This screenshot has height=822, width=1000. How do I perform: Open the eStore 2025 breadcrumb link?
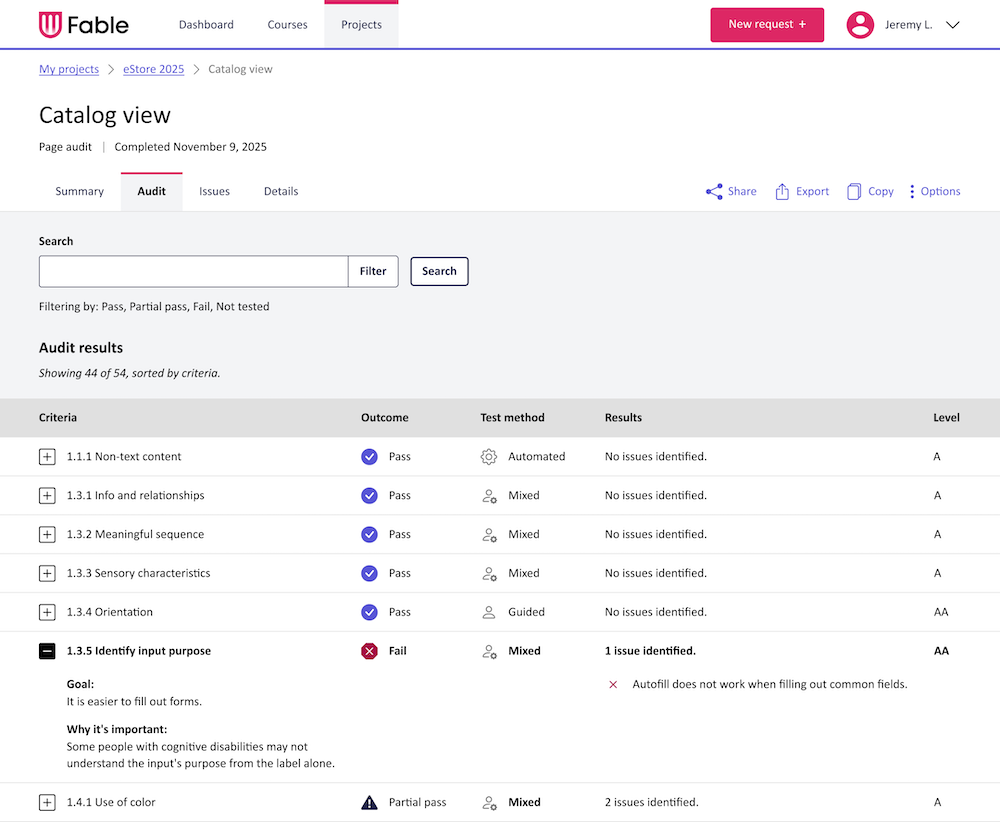[153, 68]
